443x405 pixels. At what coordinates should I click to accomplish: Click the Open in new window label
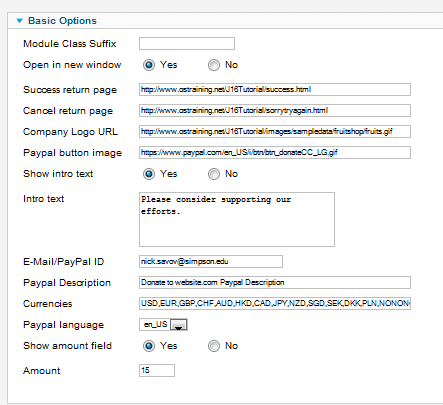(x=72, y=65)
